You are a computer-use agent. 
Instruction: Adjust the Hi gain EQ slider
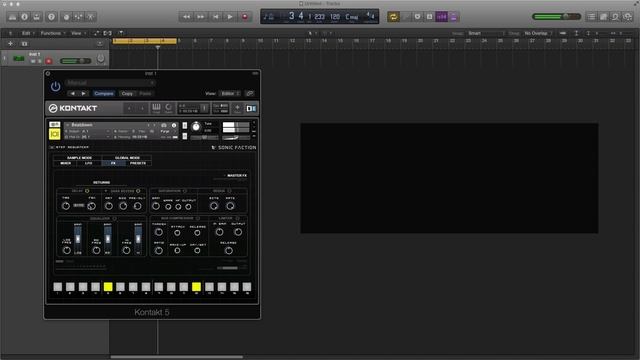coord(138,239)
